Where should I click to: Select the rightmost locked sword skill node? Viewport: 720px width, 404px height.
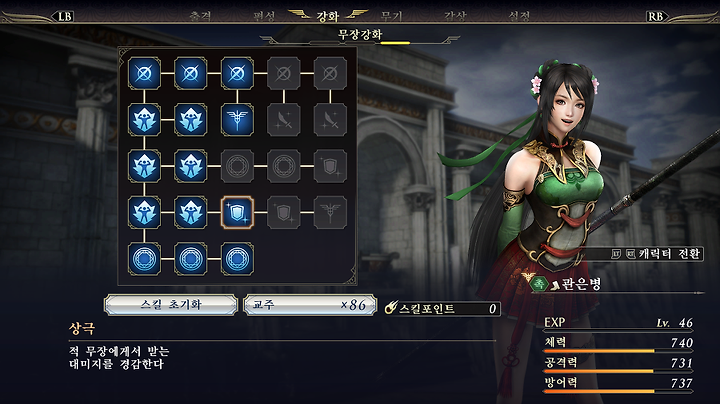(330, 120)
